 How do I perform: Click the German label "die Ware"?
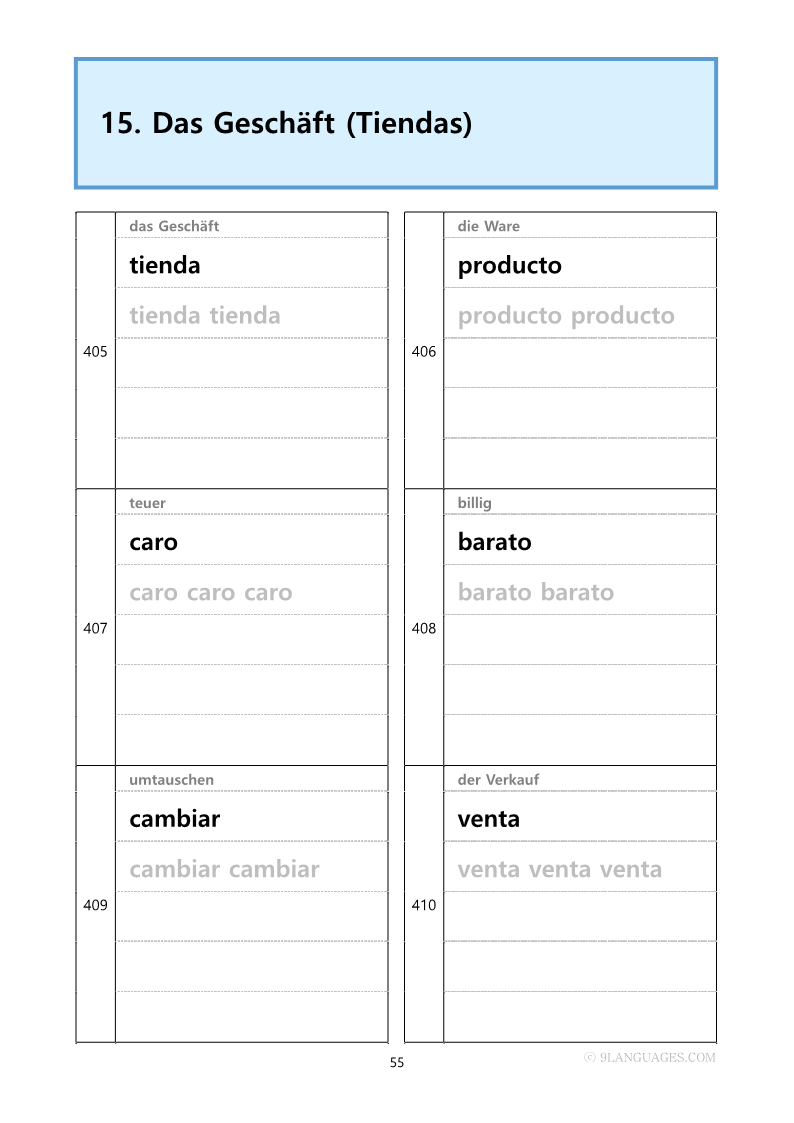(x=489, y=226)
